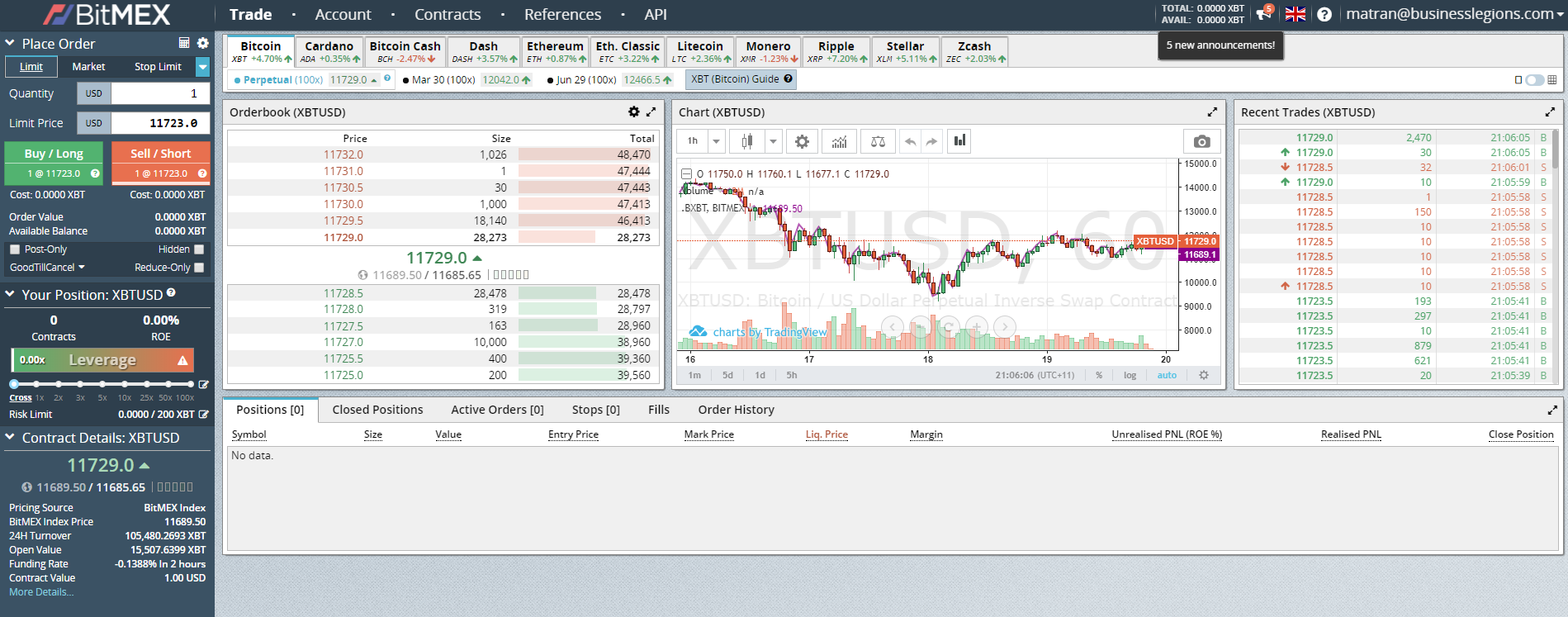Tick the Reduce-Only checkbox
The height and width of the screenshot is (617, 1568).
199,268
